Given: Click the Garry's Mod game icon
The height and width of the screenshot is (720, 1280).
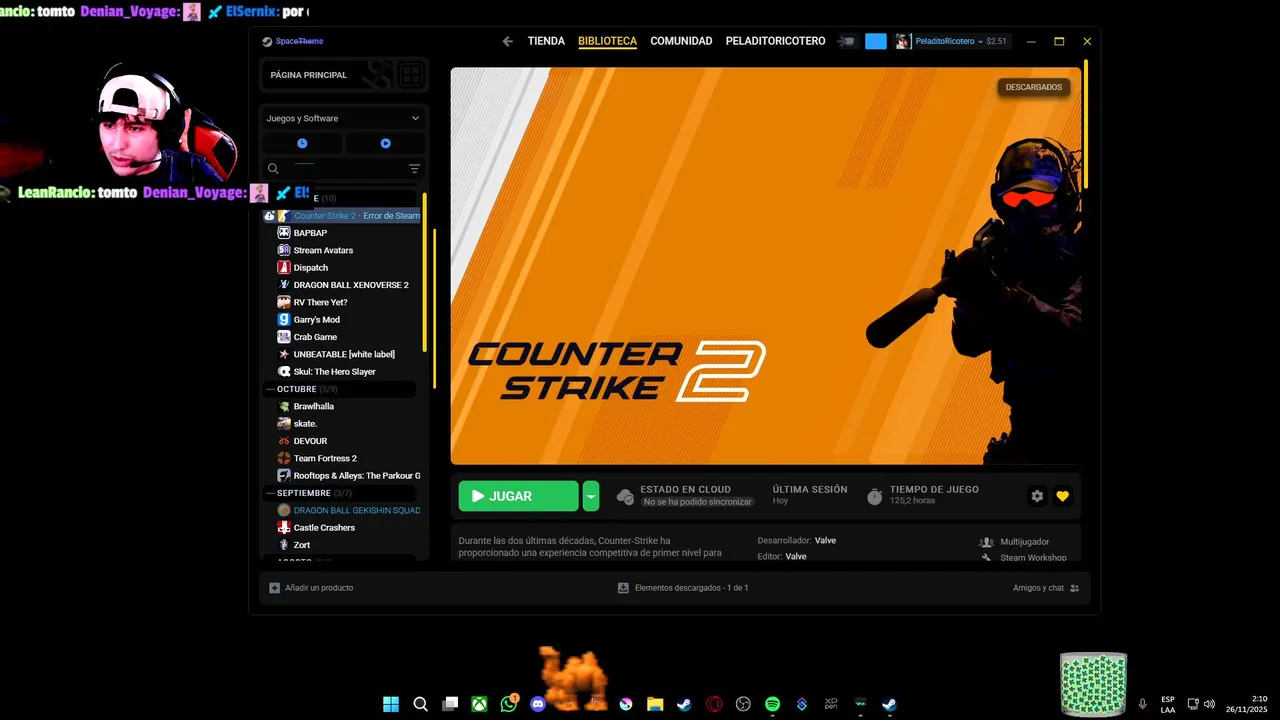Looking at the screenshot, I should tap(284, 319).
